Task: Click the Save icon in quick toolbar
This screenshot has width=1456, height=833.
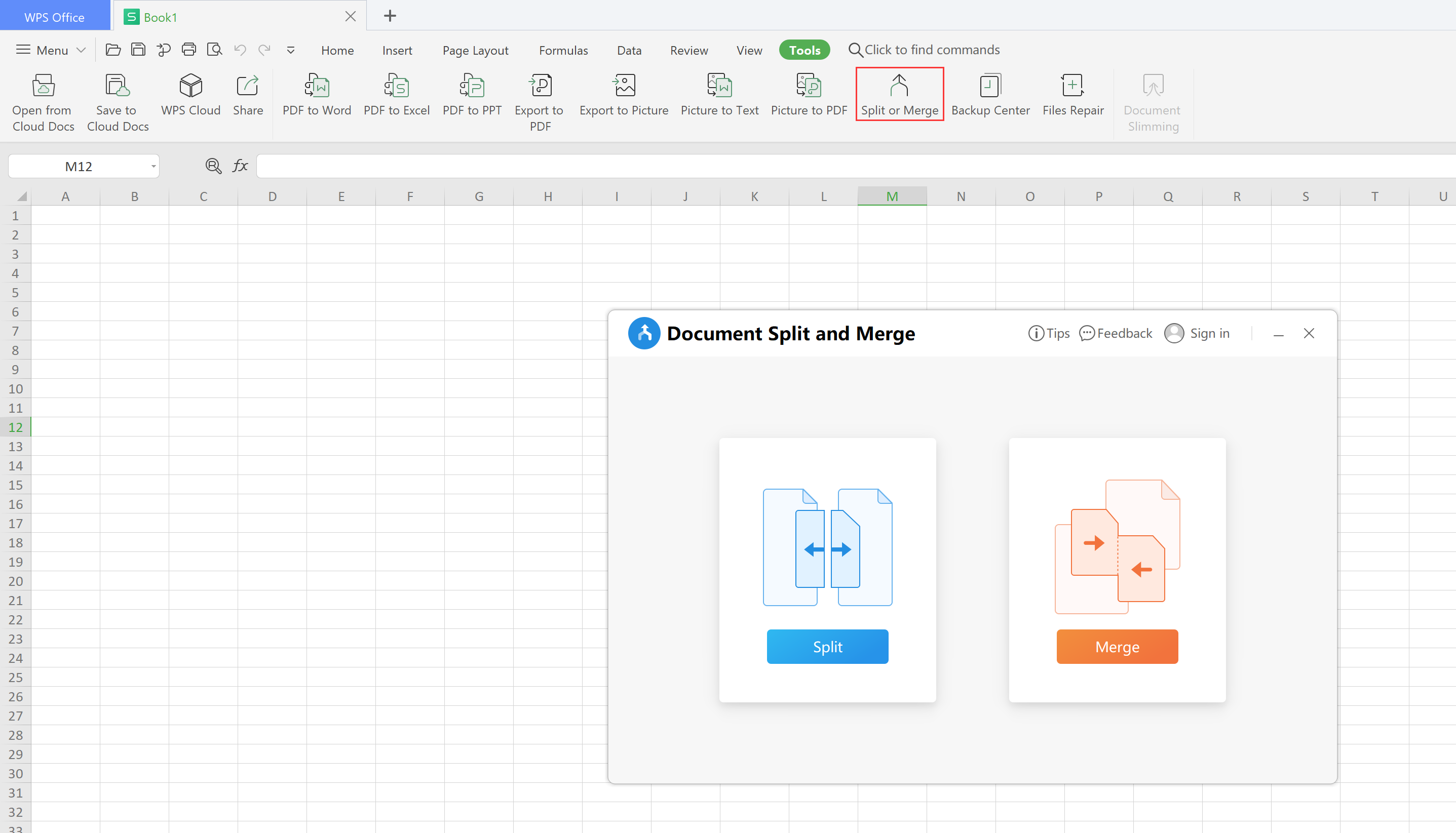Action: pyautogui.click(x=138, y=50)
